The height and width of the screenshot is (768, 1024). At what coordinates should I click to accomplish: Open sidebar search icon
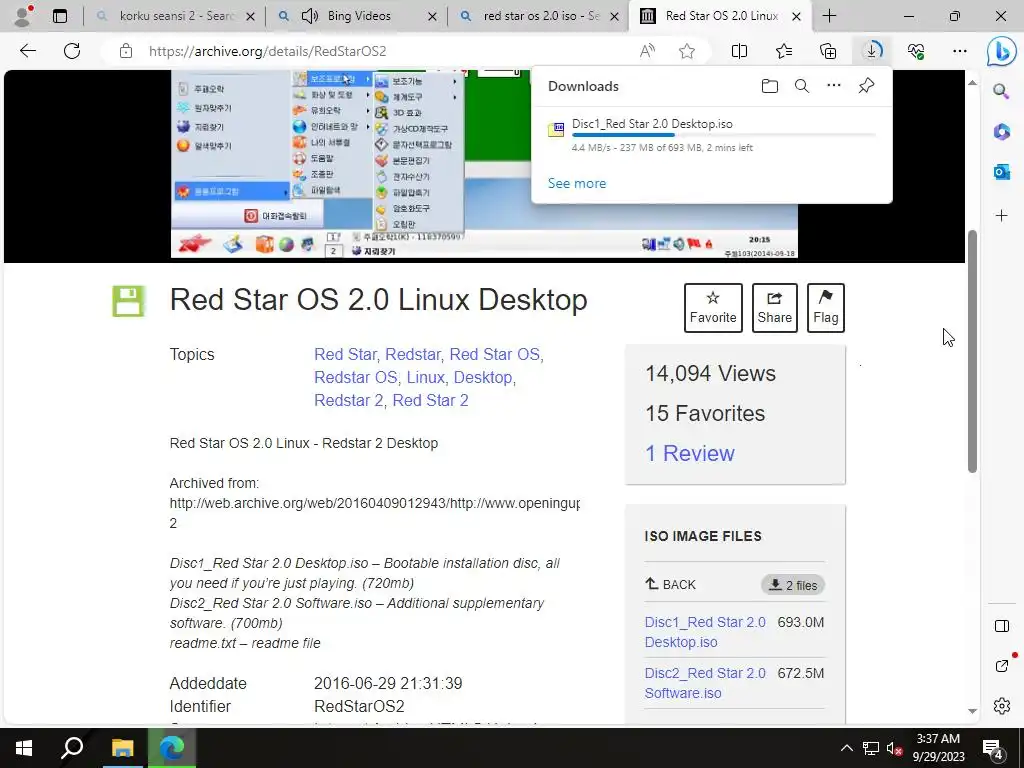tap(1001, 91)
